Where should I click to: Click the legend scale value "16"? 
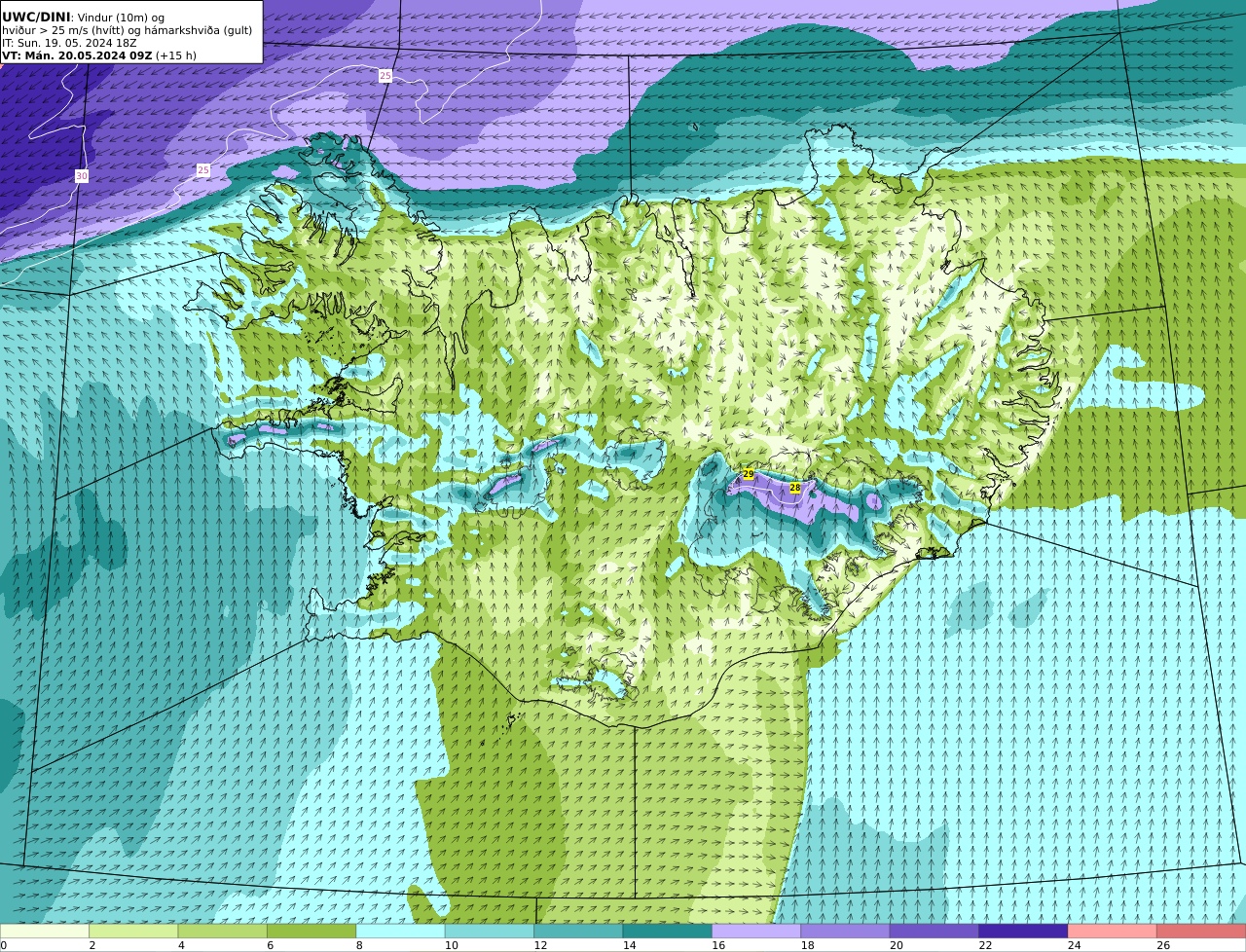[x=718, y=945]
